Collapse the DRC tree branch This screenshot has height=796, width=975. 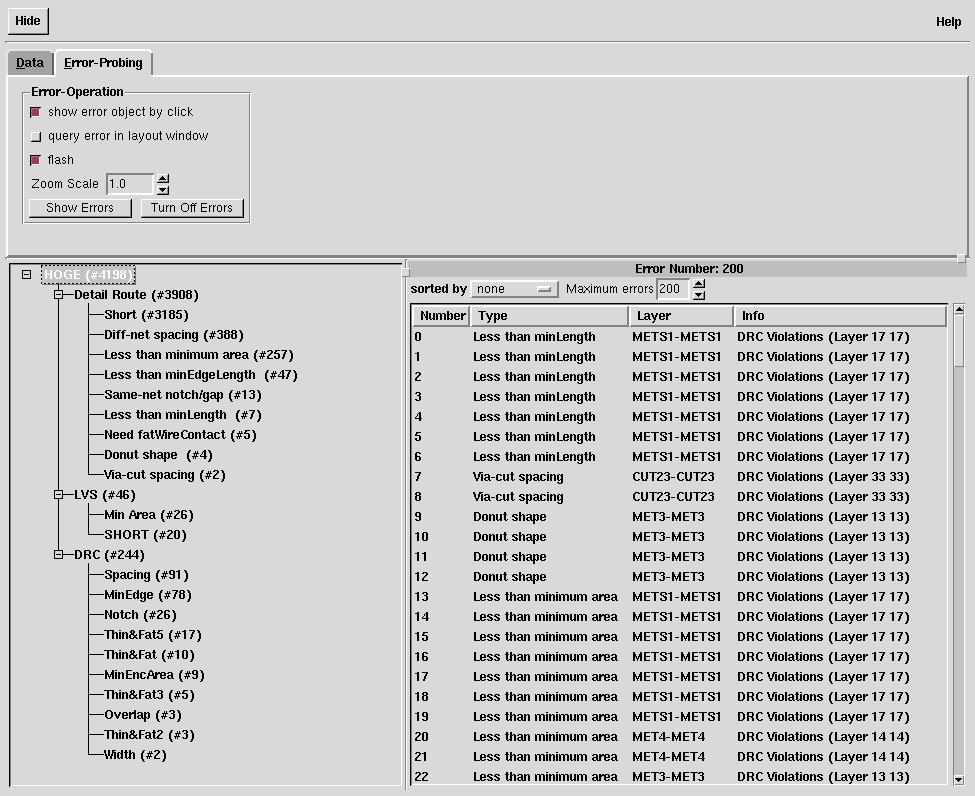59,555
